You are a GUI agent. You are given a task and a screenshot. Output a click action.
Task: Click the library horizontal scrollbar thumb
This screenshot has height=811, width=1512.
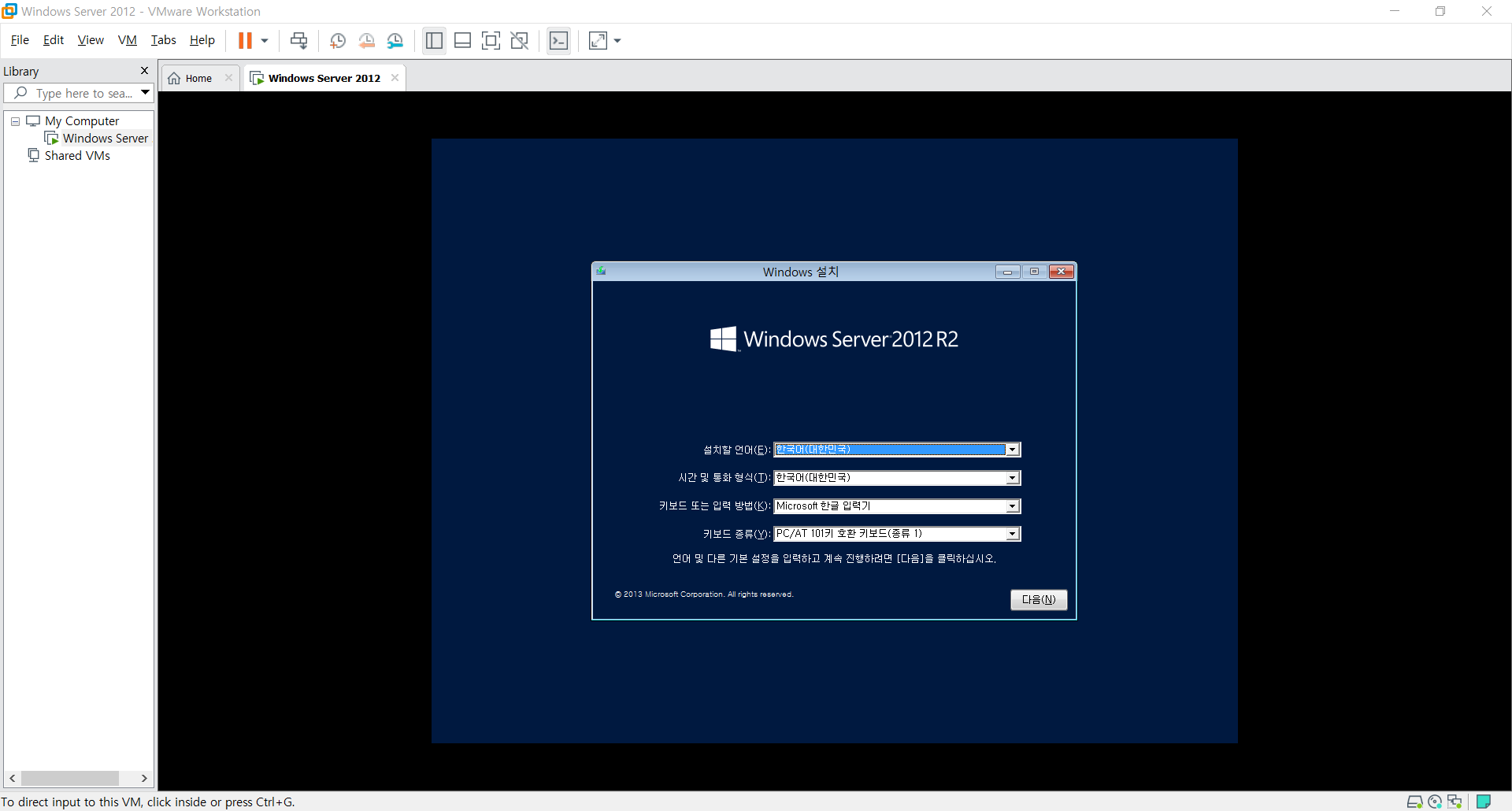[x=70, y=778]
